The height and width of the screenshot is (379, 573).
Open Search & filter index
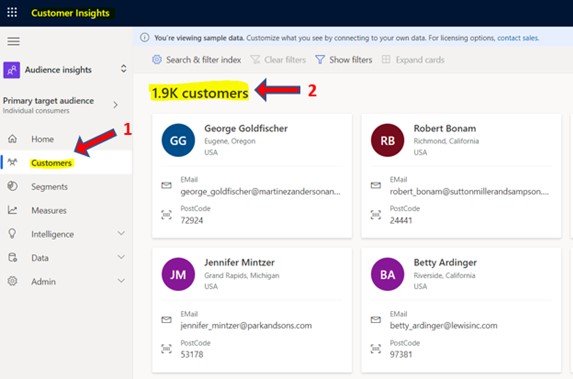click(x=197, y=60)
